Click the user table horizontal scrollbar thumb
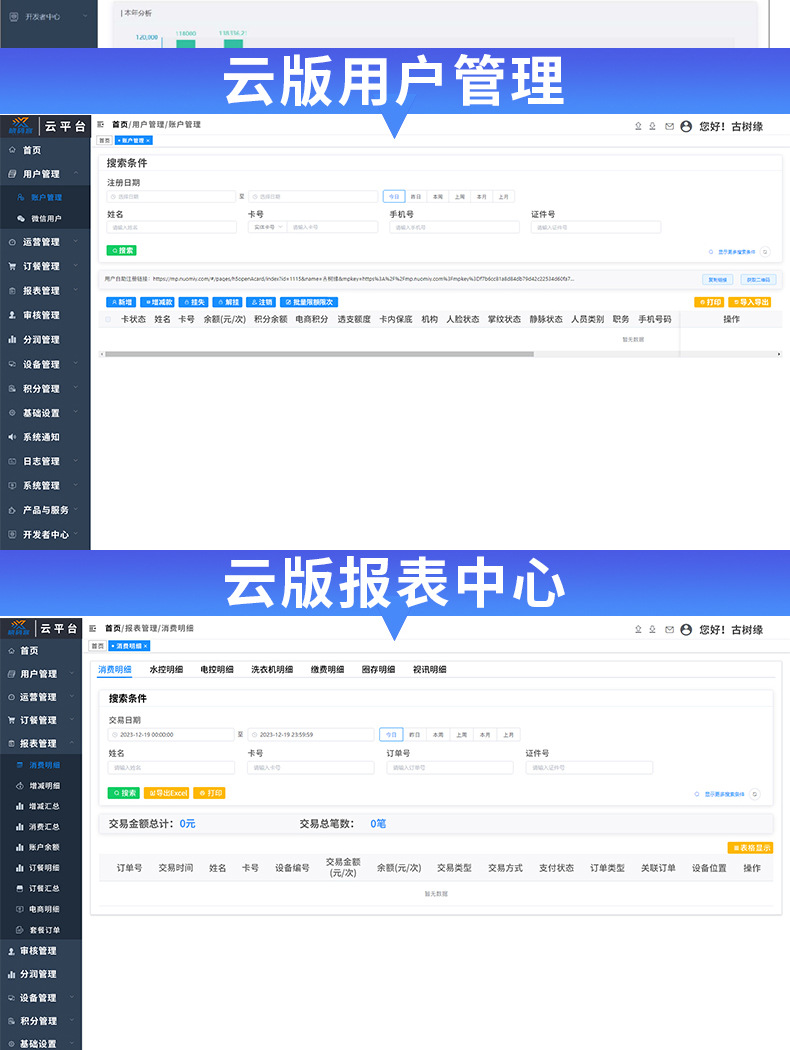 pos(319,354)
